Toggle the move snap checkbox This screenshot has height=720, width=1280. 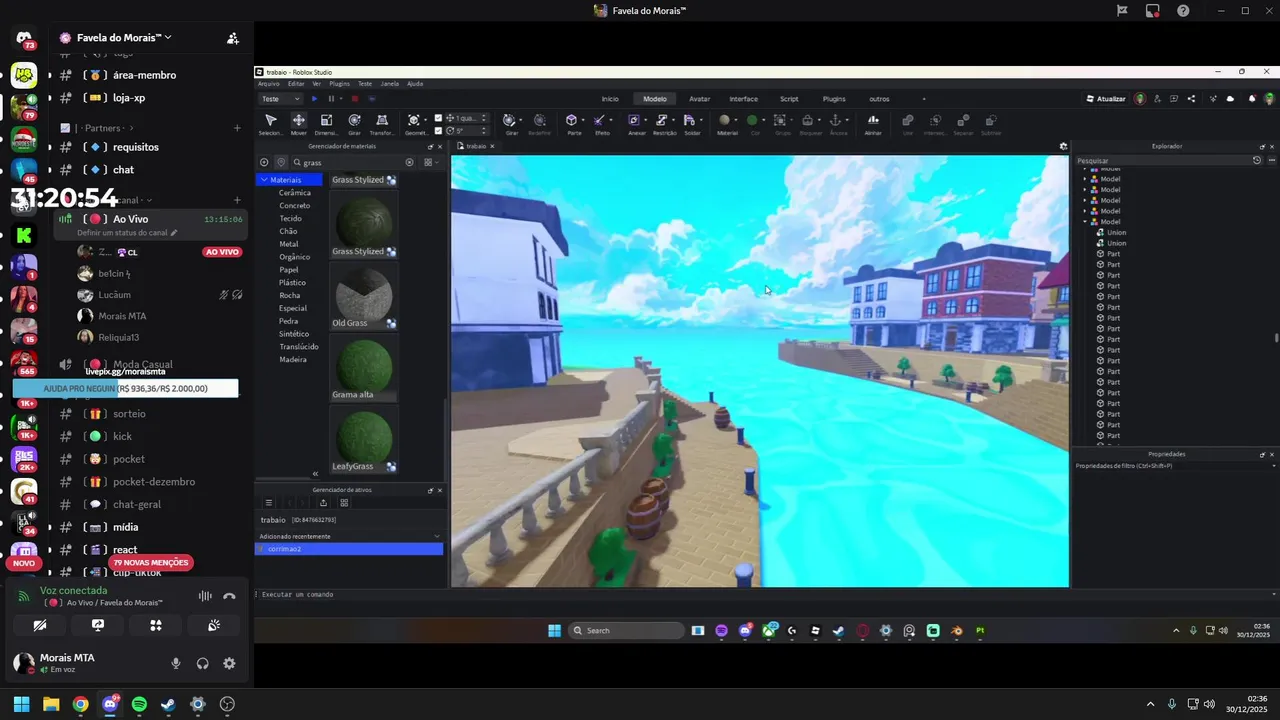pyautogui.click(x=438, y=118)
